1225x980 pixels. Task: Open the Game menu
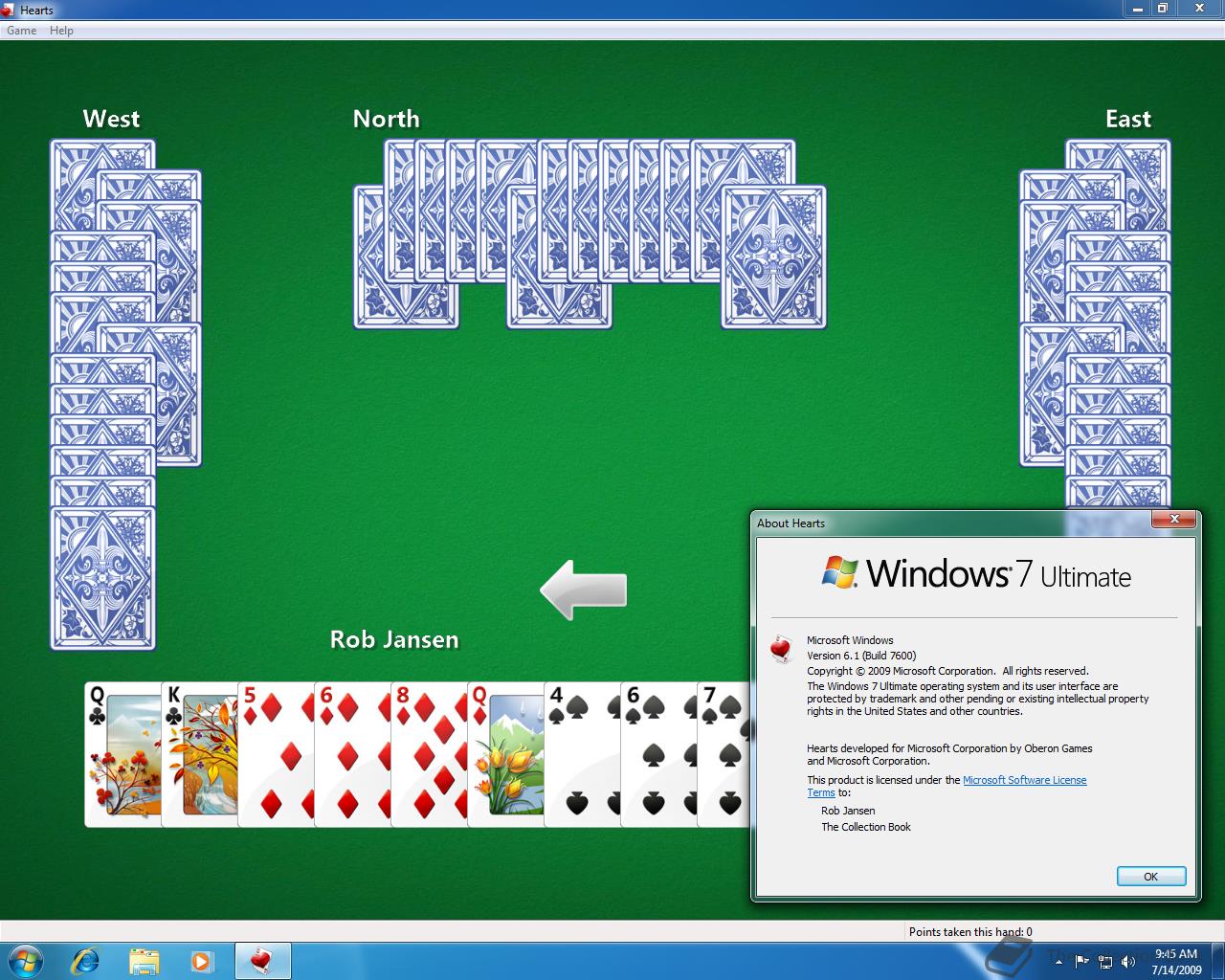(x=21, y=31)
